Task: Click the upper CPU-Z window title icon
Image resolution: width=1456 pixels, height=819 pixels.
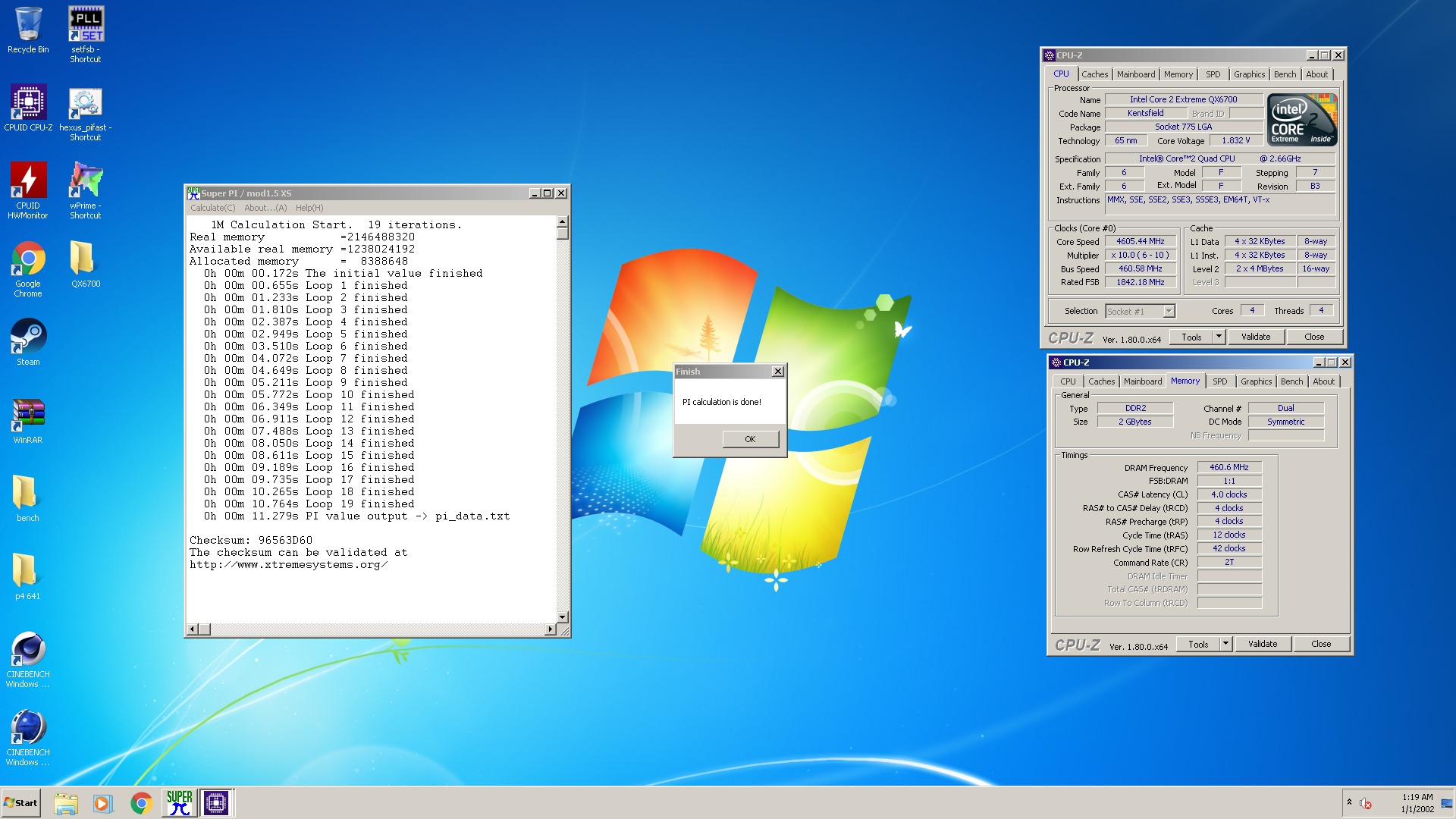Action: (x=1050, y=55)
